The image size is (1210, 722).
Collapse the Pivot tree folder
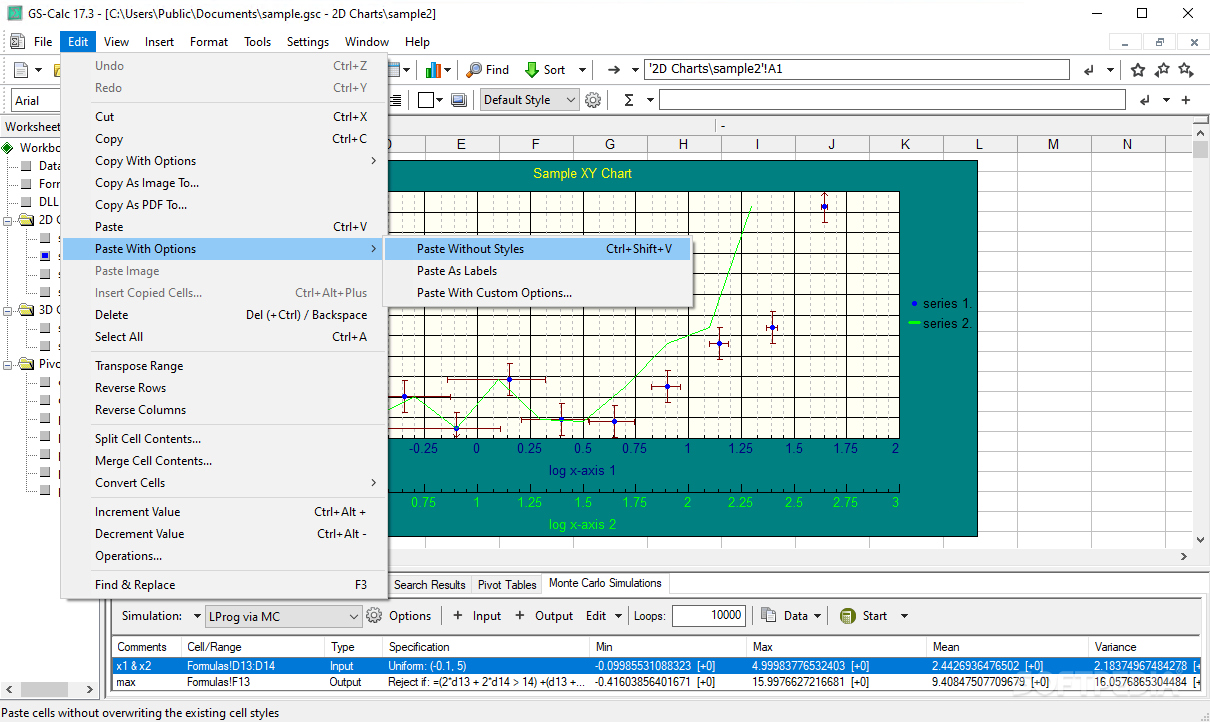click(x=10, y=364)
